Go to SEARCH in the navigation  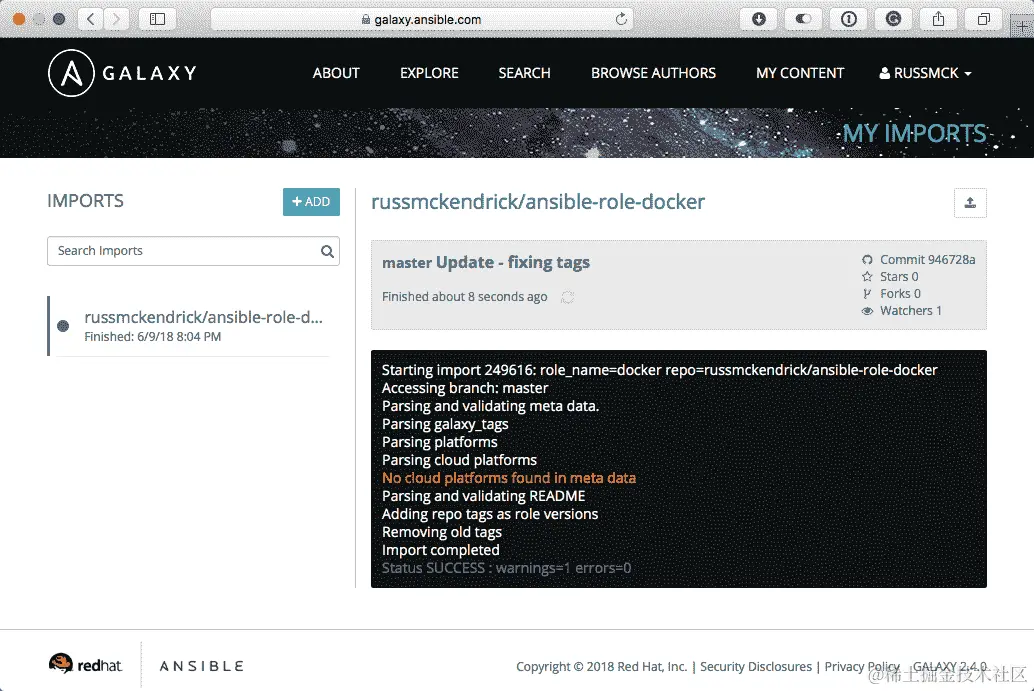click(x=524, y=73)
